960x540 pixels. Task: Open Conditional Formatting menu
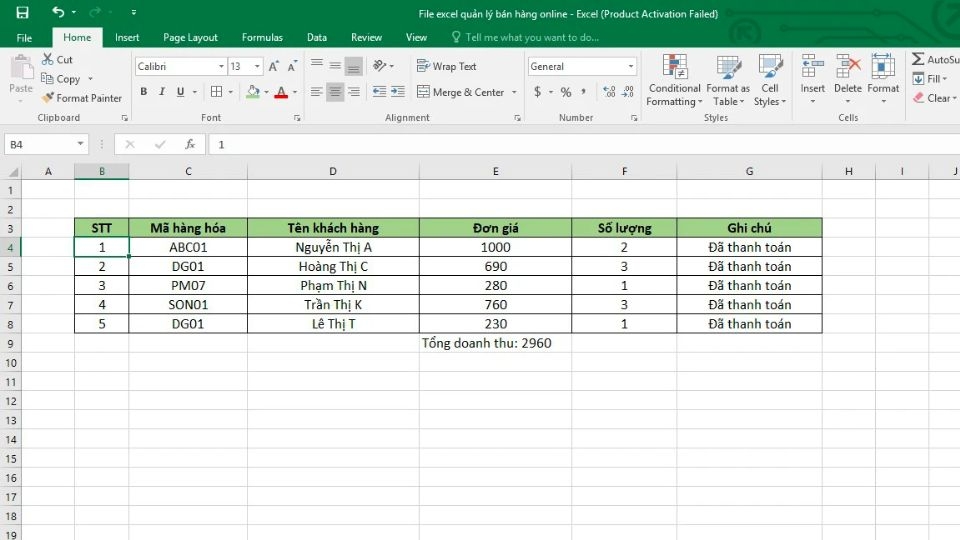(674, 81)
